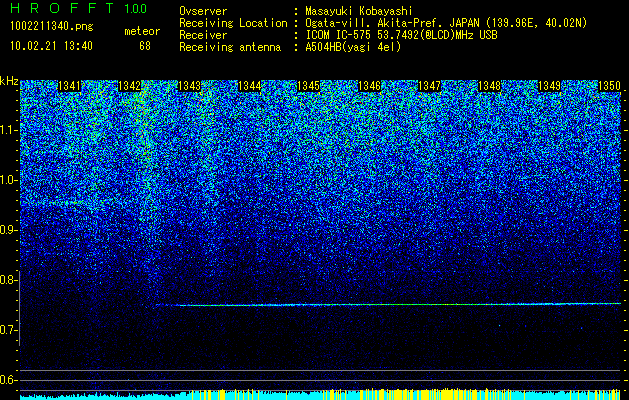
Task: Click the Ovserver label
Action: (203, 11)
